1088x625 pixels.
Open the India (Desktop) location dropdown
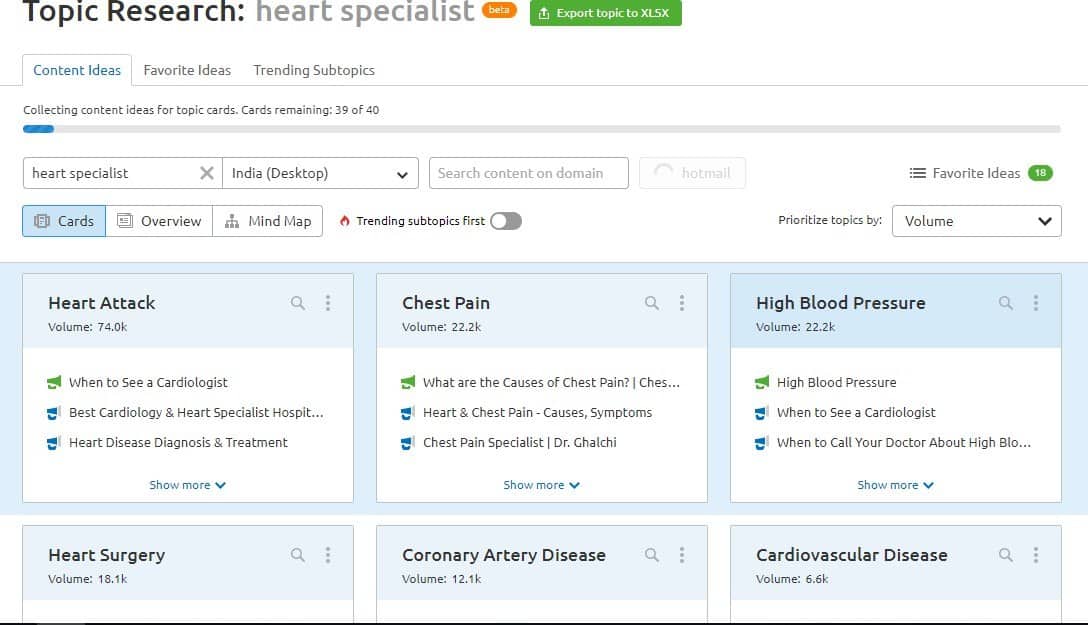[x=320, y=173]
